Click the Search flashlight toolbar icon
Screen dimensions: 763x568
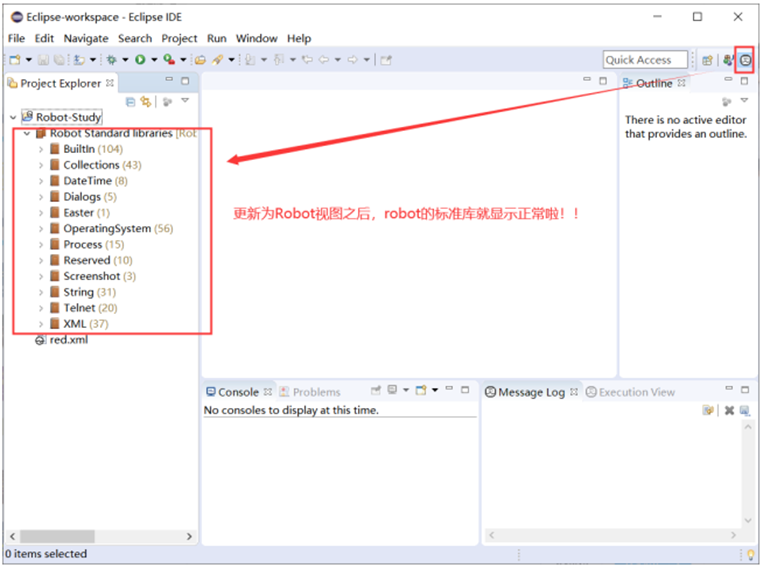(218, 59)
